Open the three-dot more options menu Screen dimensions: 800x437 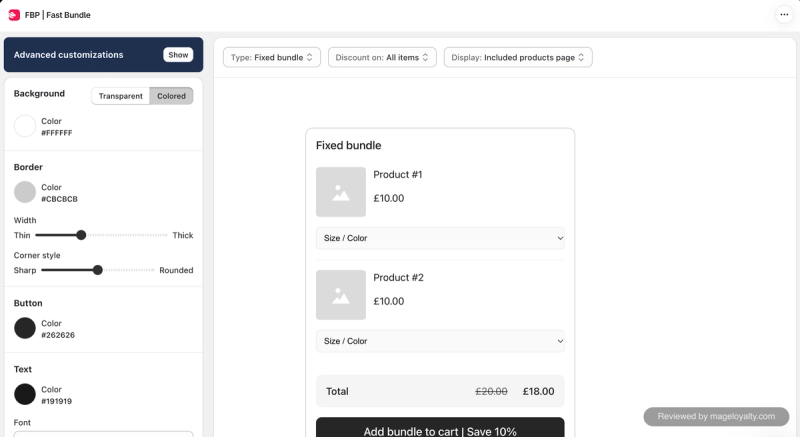pyautogui.click(x=784, y=14)
